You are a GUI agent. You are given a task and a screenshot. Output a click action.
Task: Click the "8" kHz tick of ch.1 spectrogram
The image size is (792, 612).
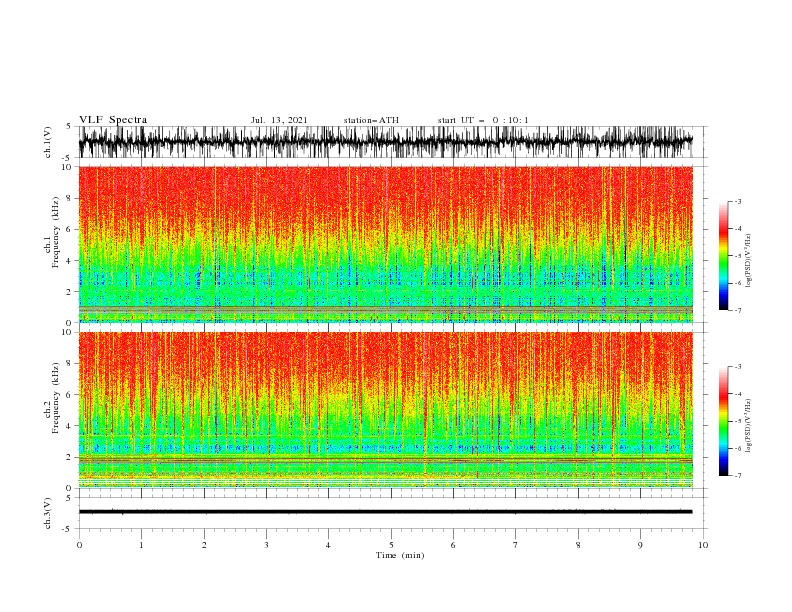click(70, 198)
